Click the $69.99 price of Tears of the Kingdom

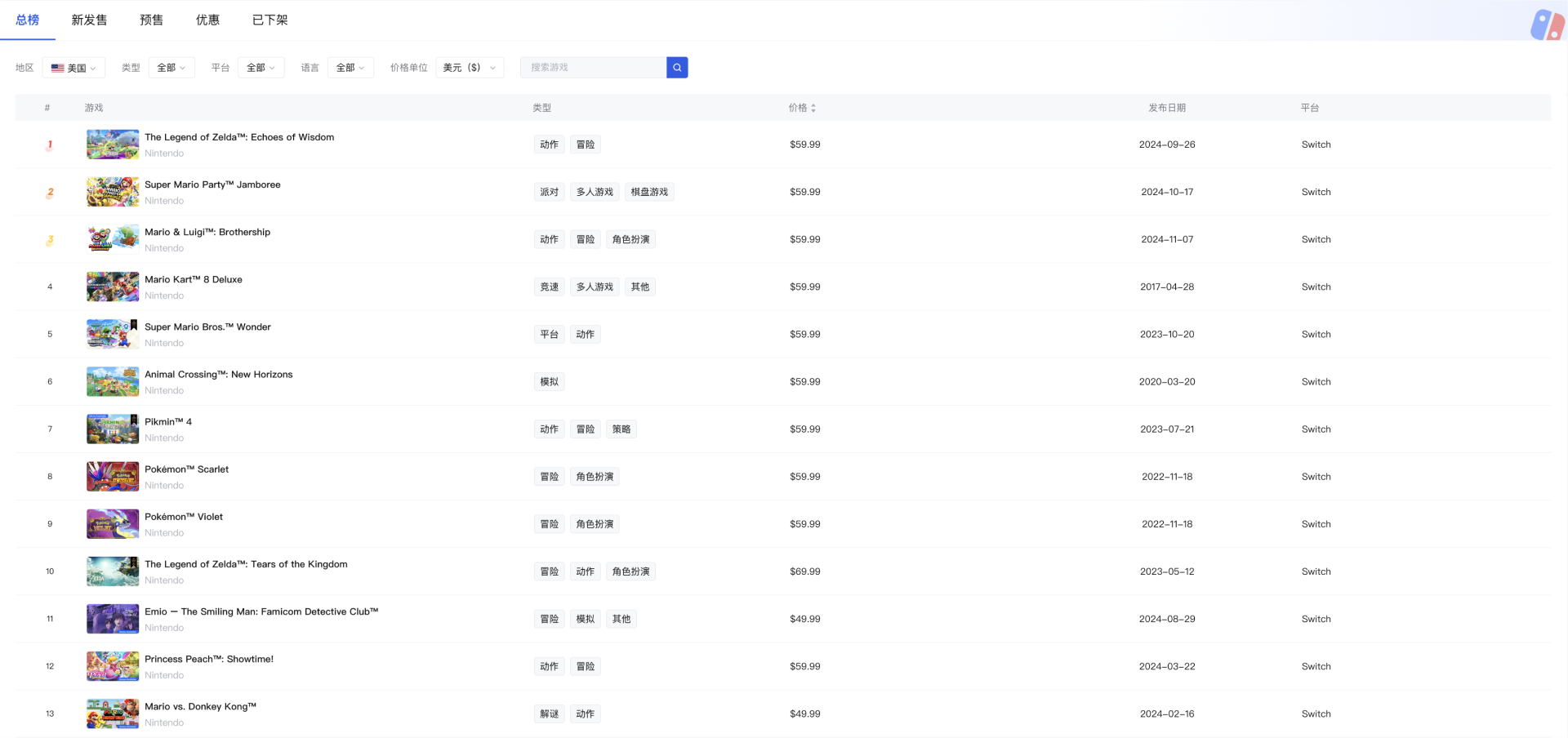(805, 571)
